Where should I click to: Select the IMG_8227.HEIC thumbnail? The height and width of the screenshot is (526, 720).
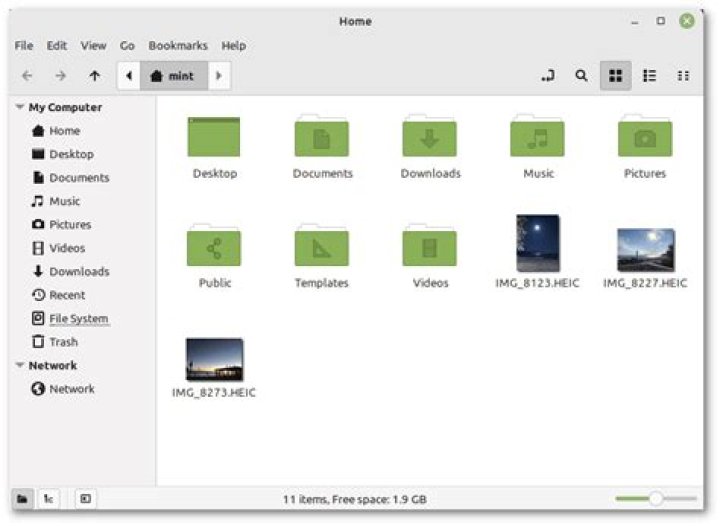coord(646,250)
